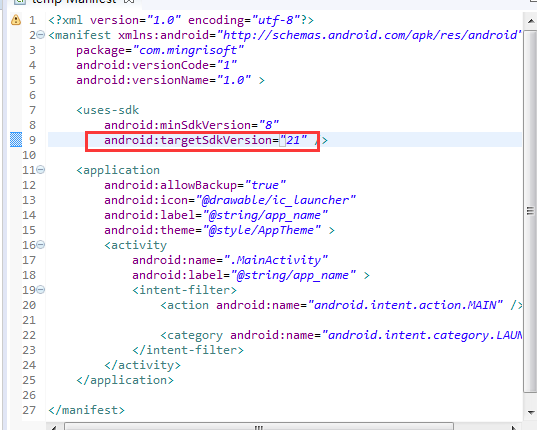Click the "@drawable/ic_launcher" icon value
The image size is (537, 430).
click(x=276, y=200)
